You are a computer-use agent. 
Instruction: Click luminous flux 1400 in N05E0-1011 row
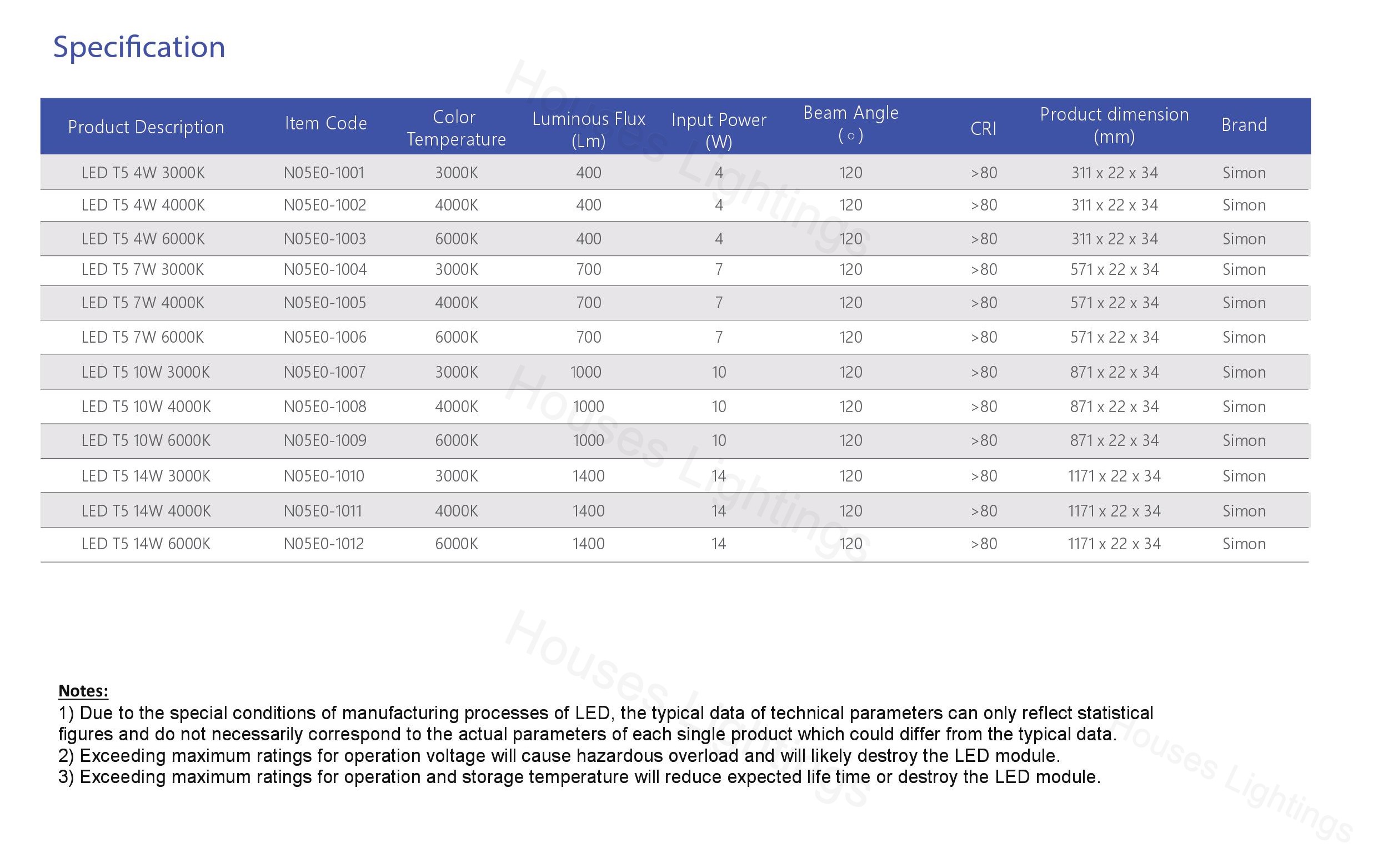coord(589,510)
